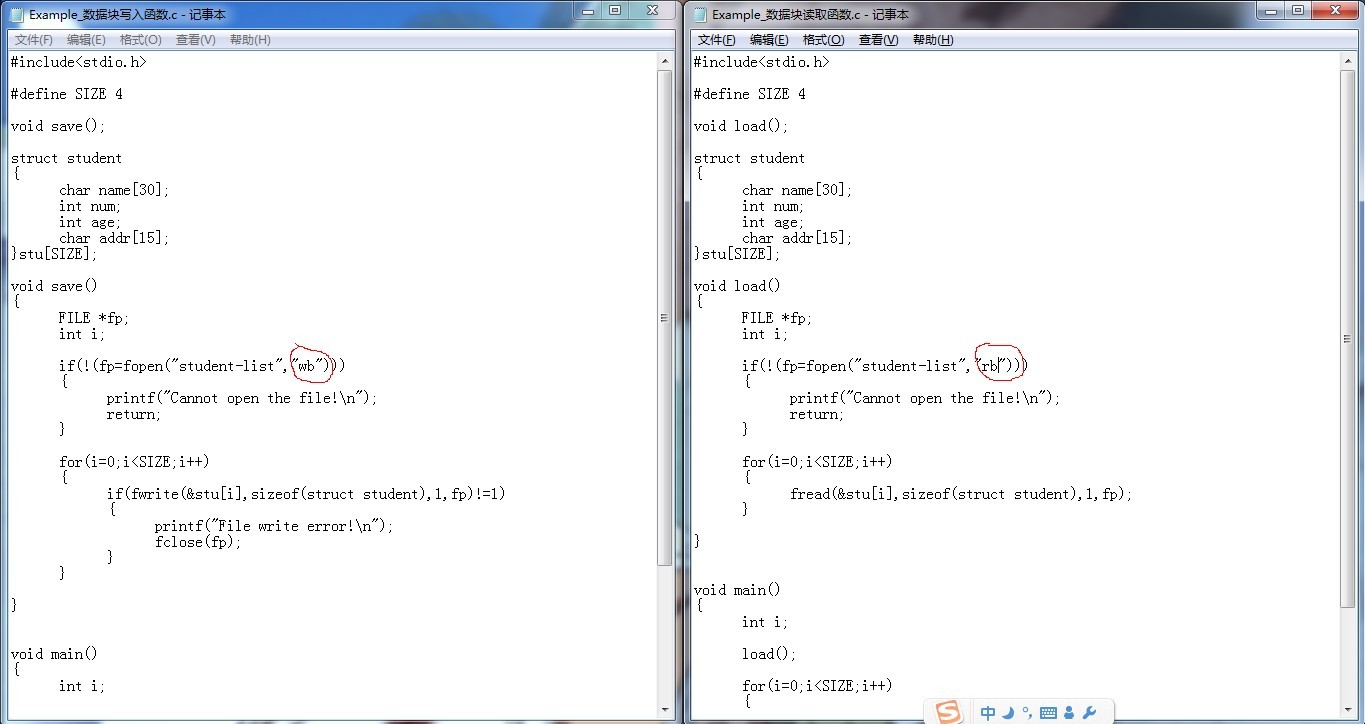Open 帮助(H) menu in the read-function window
Image resolution: width=1365 pixels, height=724 pixels.
coord(933,40)
